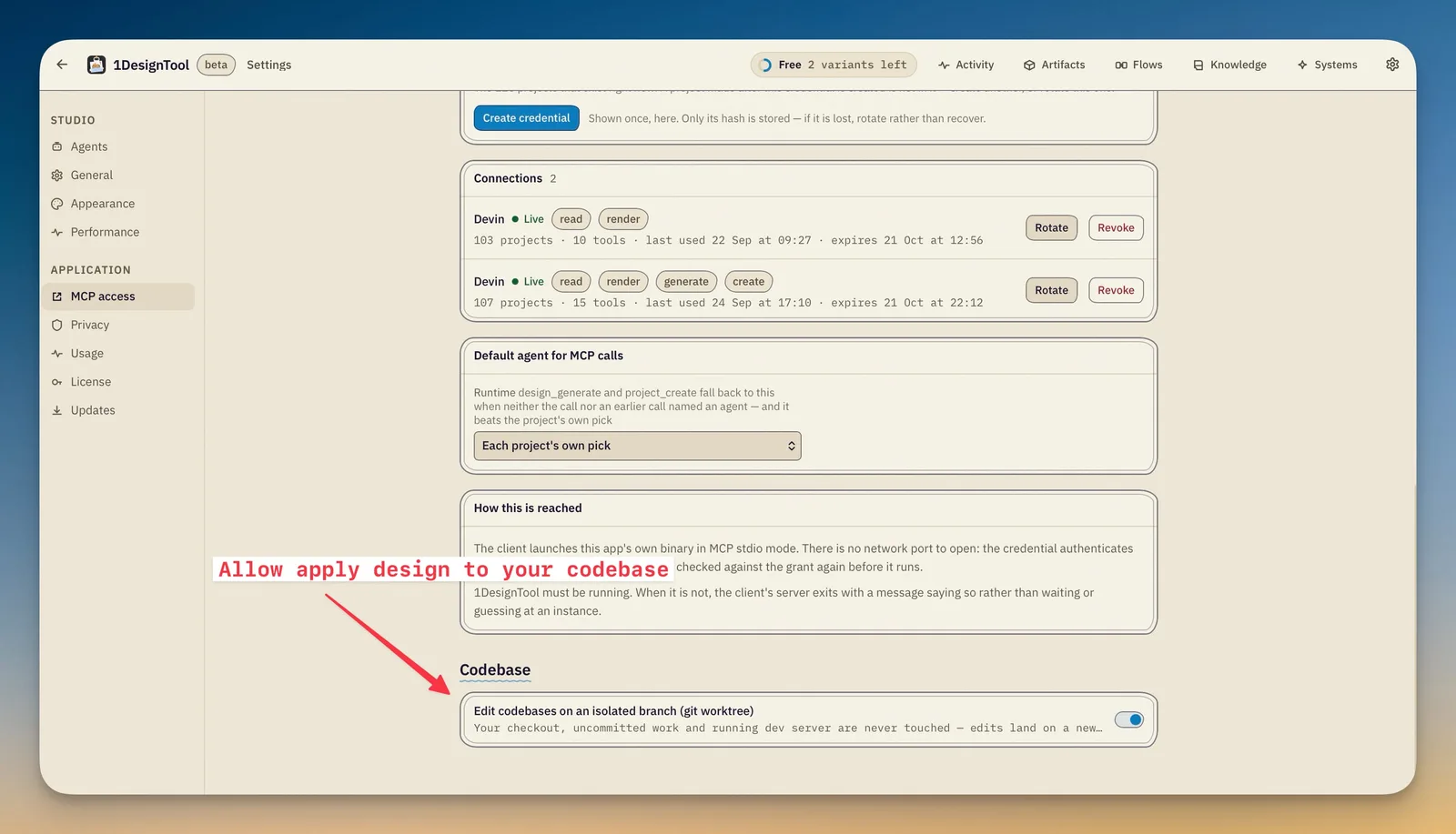Click the 1DesignTool app logo icon
The image size is (1456, 834).
coord(96,65)
